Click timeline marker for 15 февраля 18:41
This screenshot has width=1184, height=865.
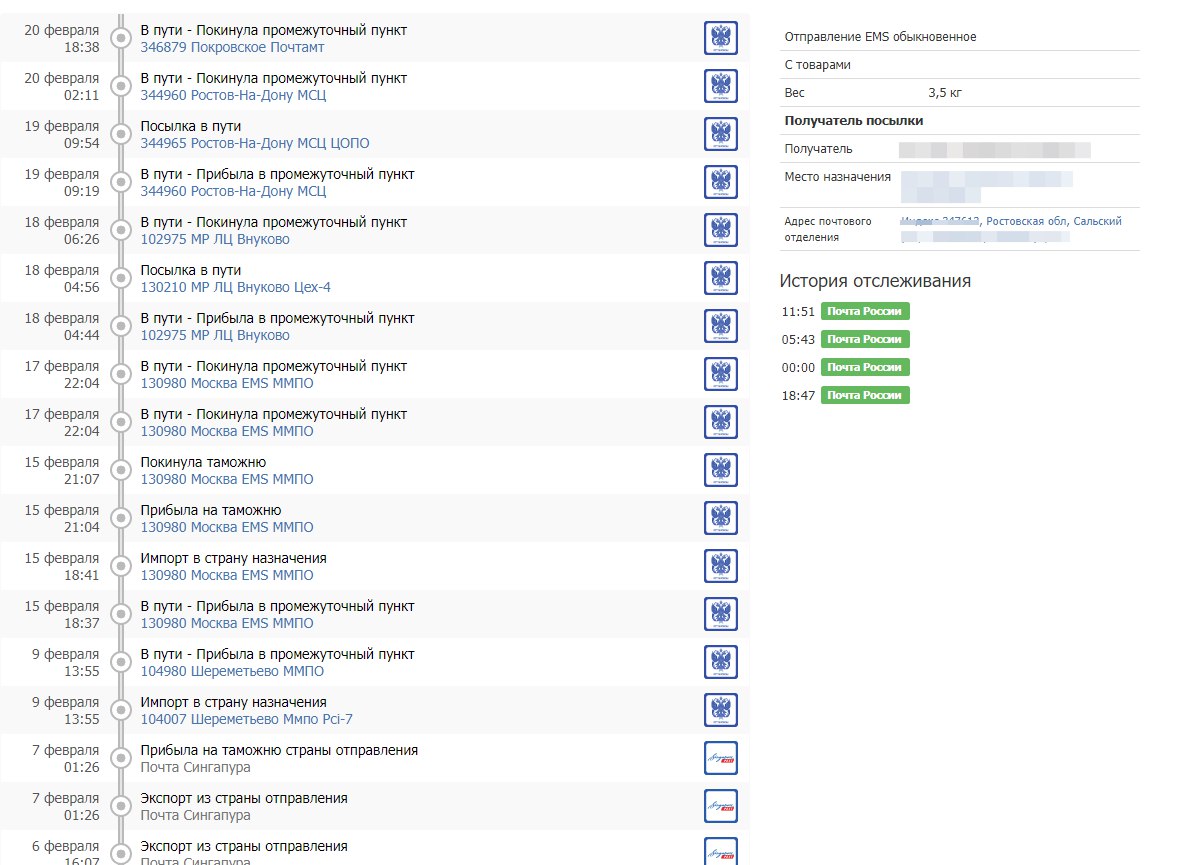point(121,567)
